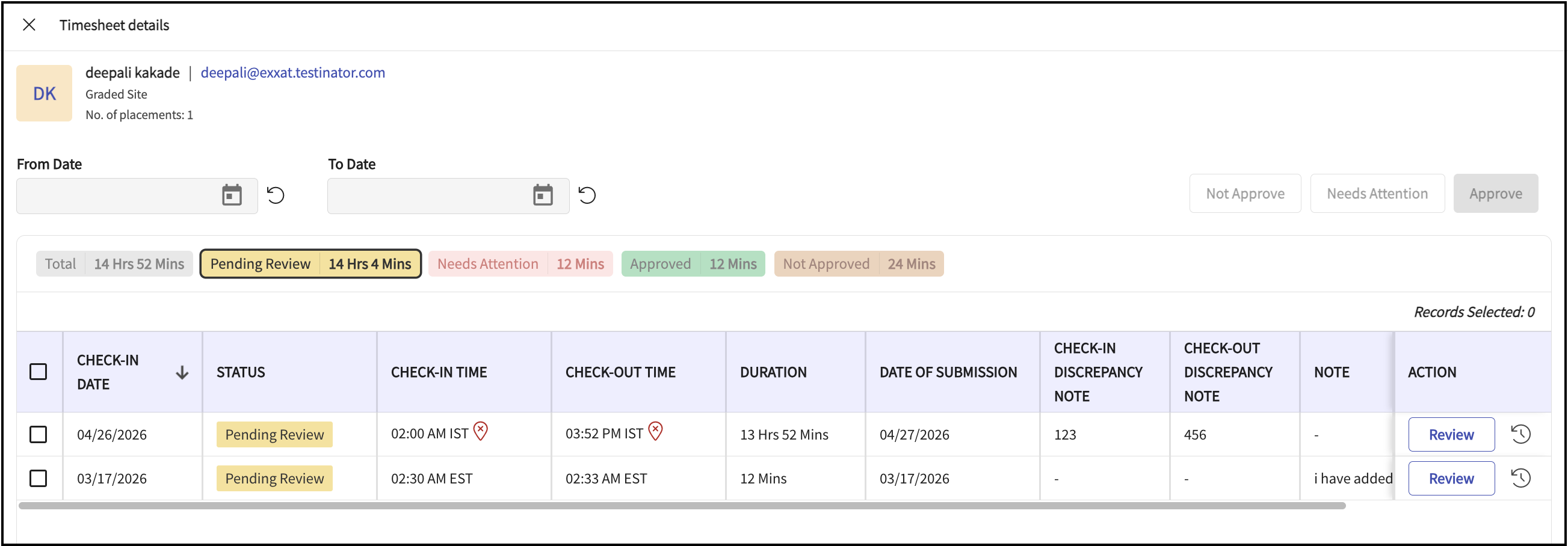Click the From Date input field
Image resolution: width=1568 pixels, height=546 pixels.
click(x=116, y=195)
